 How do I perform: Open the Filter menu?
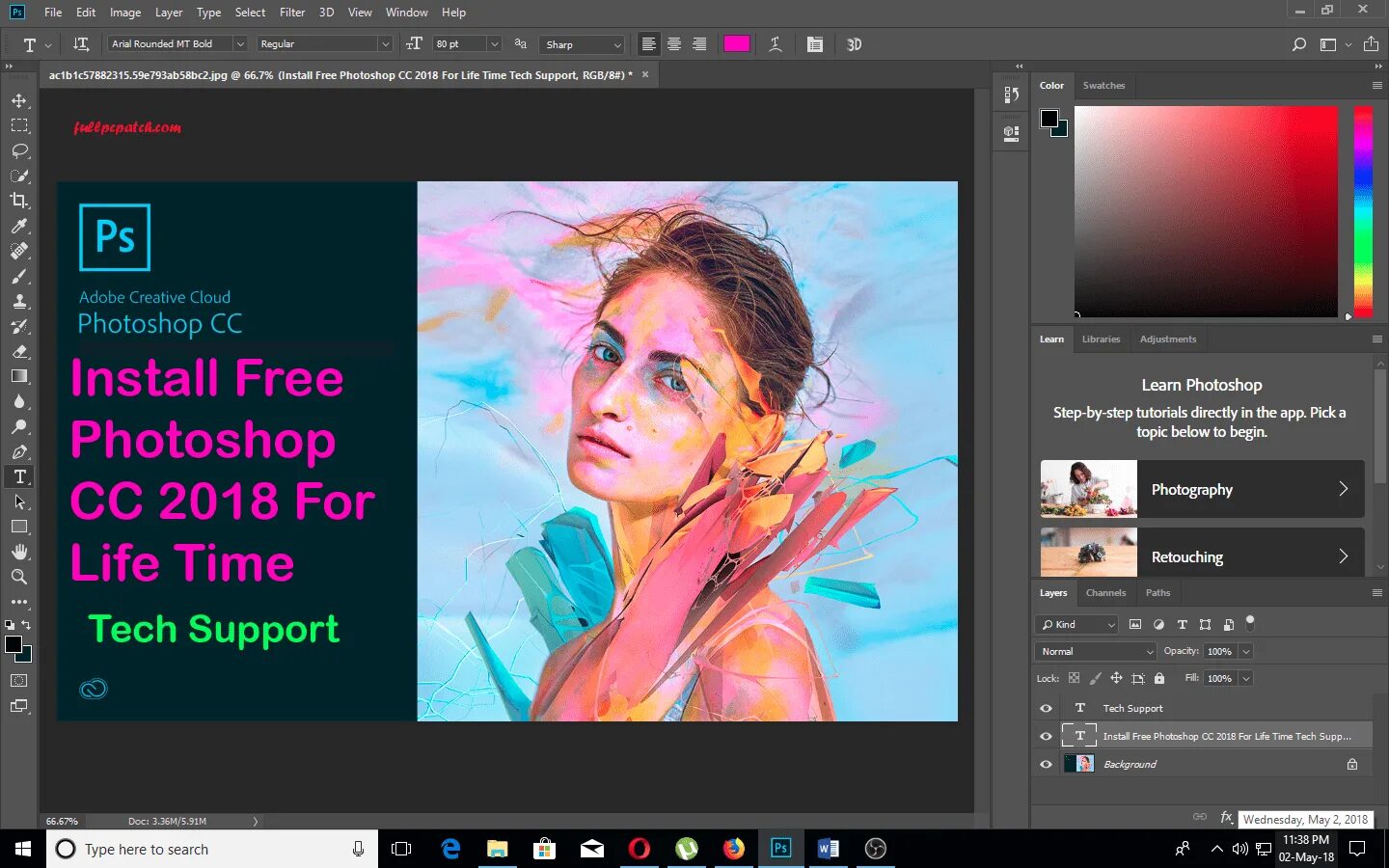click(292, 13)
